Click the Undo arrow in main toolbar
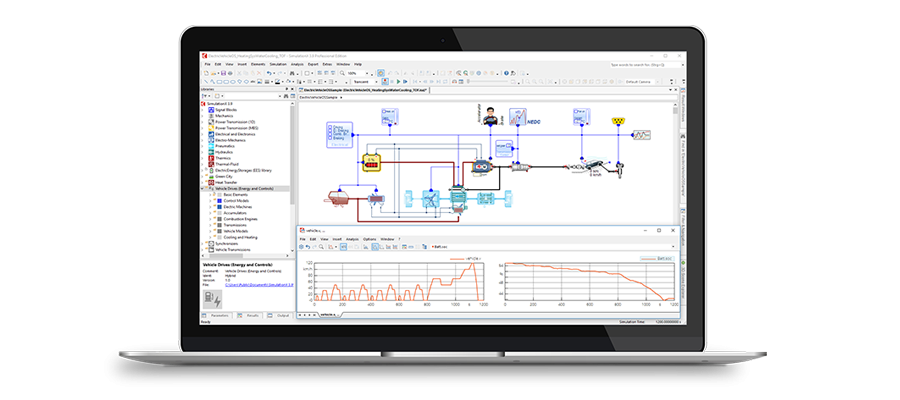Screen dimensions: 900x400 coord(269,73)
